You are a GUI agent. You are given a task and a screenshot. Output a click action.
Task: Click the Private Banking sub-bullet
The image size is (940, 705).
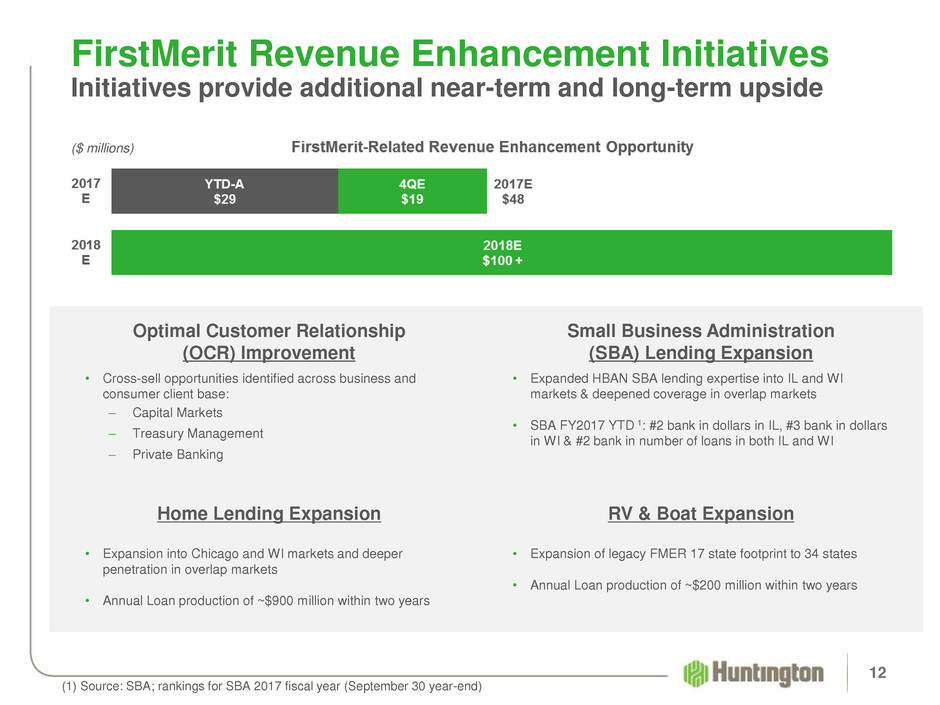coord(178,454)
